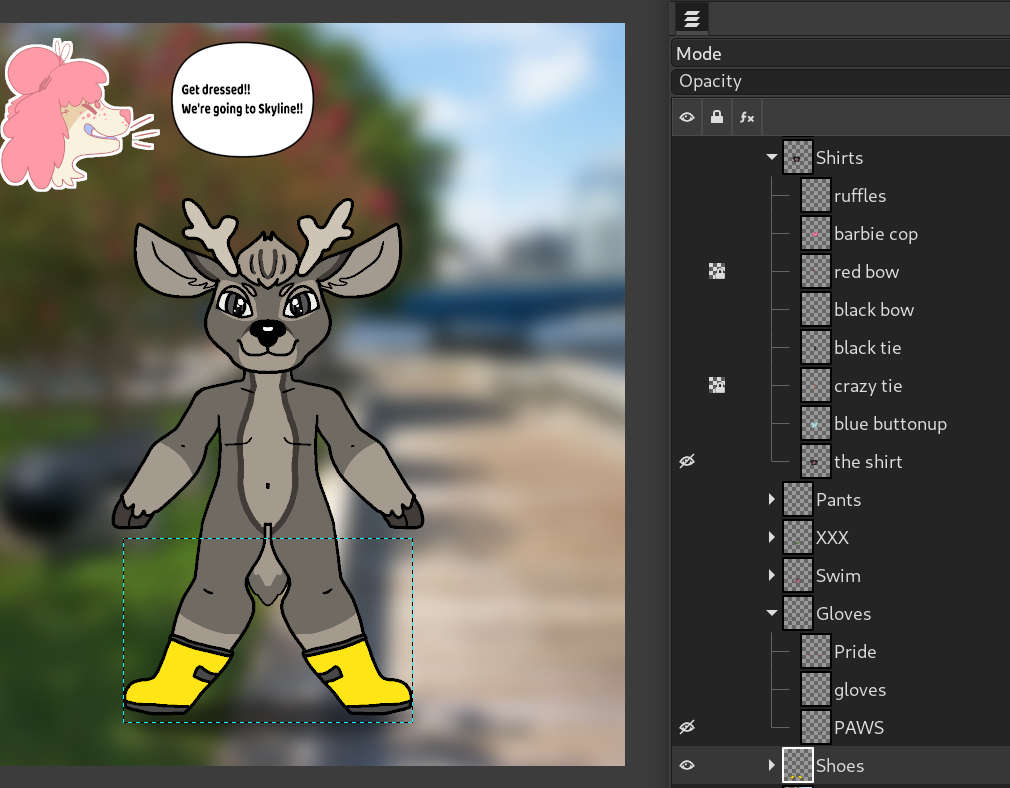The image size is (1010, 788).
Task: Click the eye visibility column header icon
Action: click(687, 117)
